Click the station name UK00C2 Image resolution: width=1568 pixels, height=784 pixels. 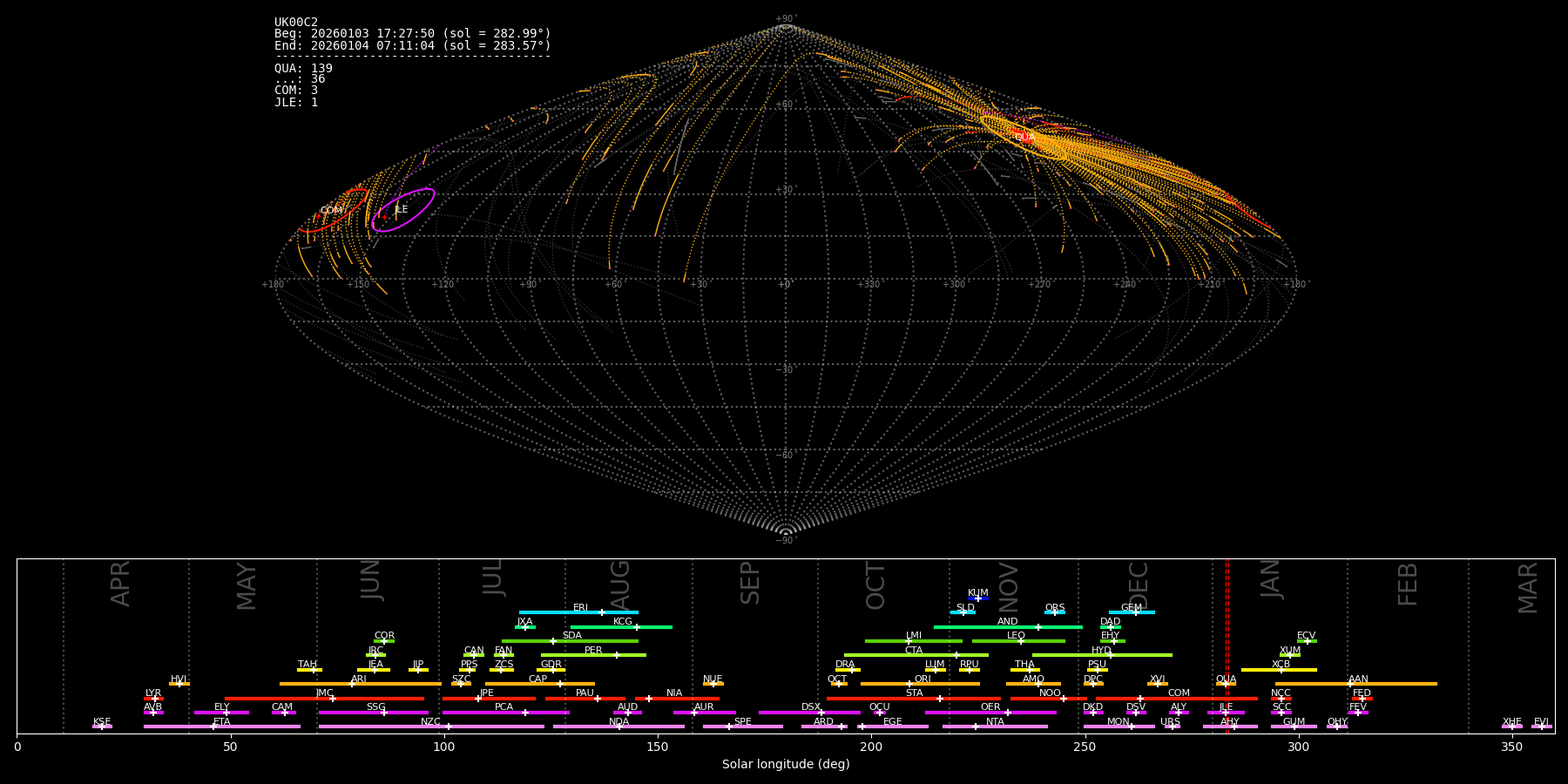(296, 23)
